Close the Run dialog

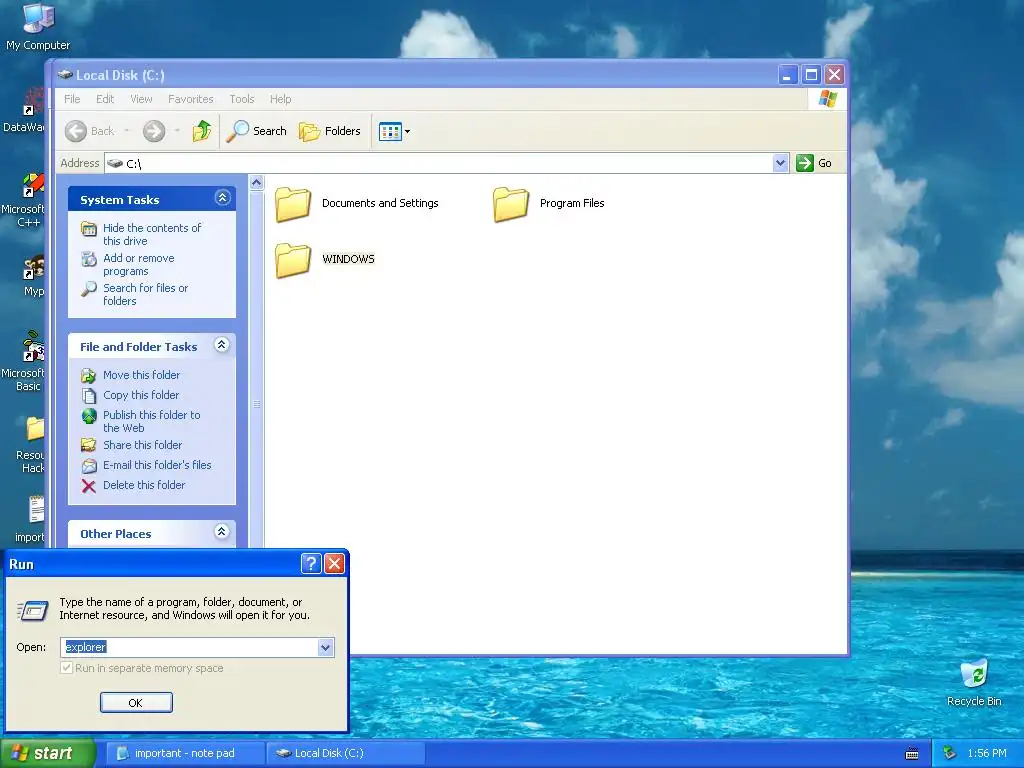point(334,564)
